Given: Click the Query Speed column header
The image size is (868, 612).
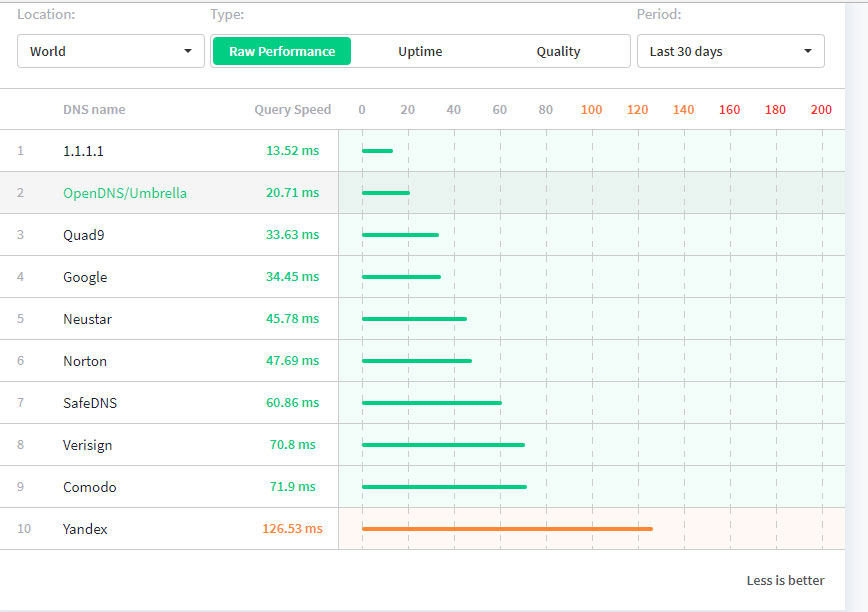Looking at the screenshot, I should pos(292,110).
